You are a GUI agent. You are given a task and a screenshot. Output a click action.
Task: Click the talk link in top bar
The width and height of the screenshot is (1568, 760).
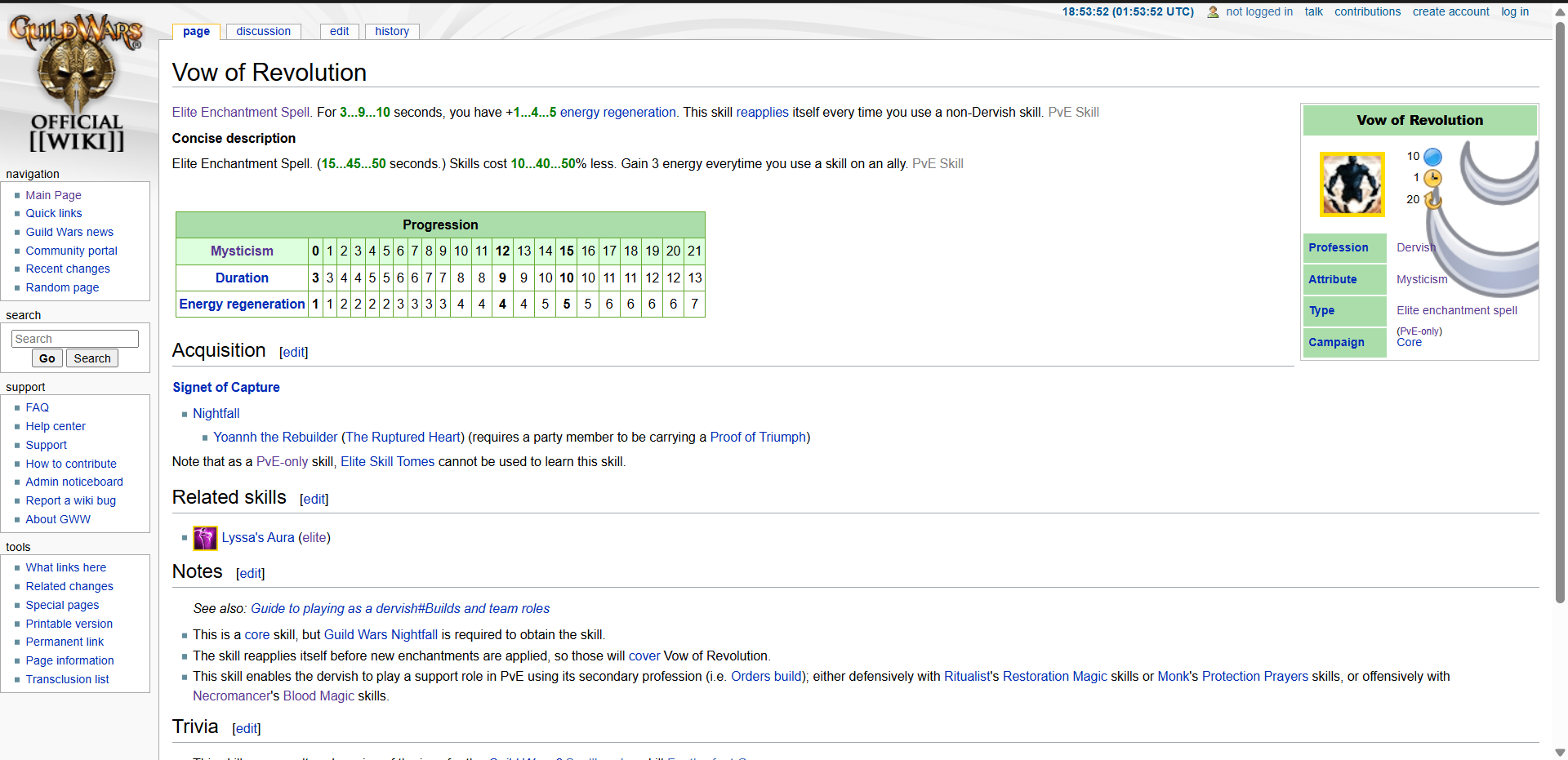pyautogui.click(x=1313, y=11)
